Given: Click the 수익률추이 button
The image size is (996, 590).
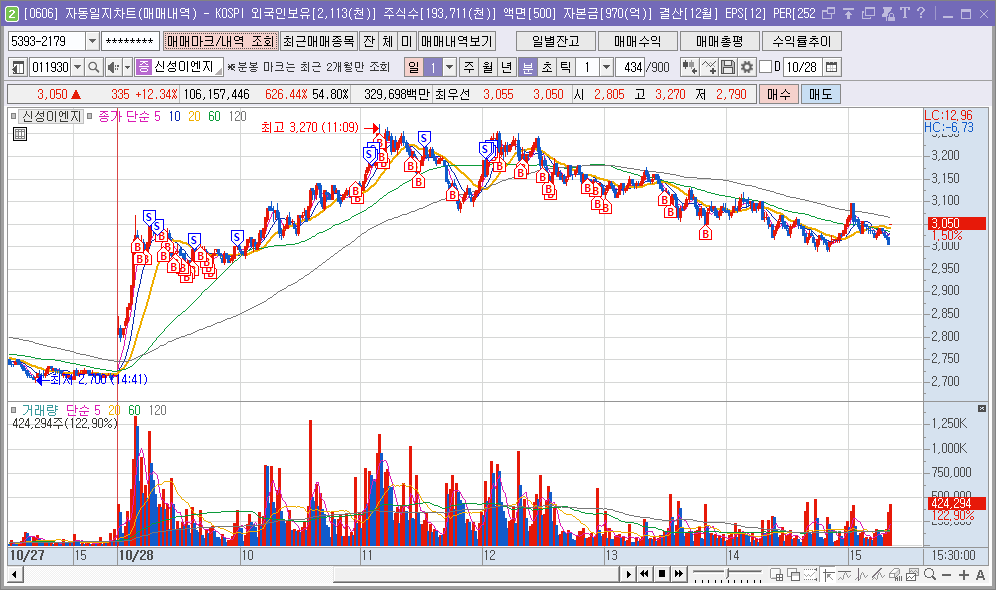Looking at the screenshot, I should [802, 41].
